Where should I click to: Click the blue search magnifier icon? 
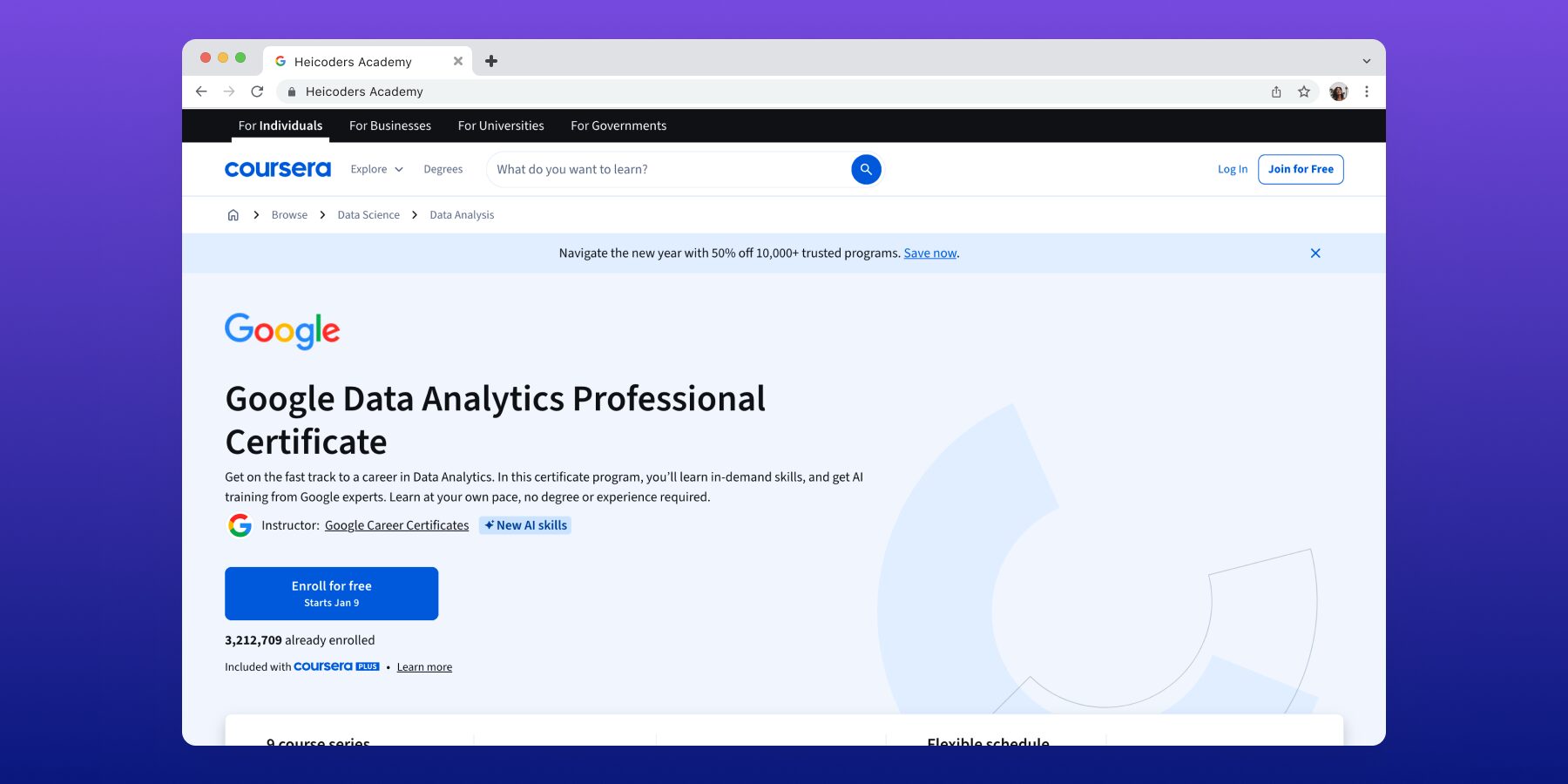point(865,169)
